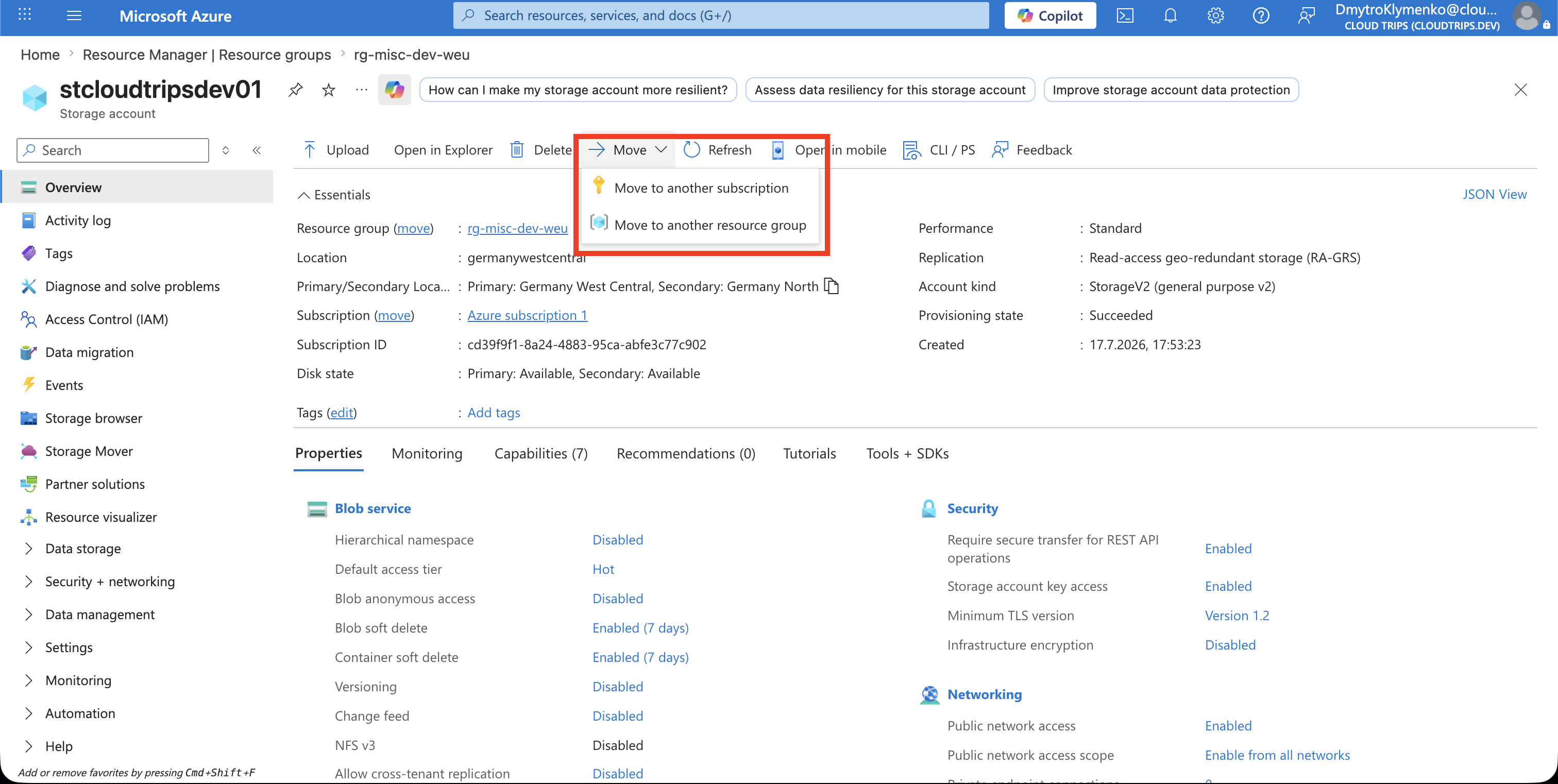Image resolution: width=1558 pixels, height=784 pixels.
Task: Open Cloud Shell from top bar
Action: [1125, 16]
